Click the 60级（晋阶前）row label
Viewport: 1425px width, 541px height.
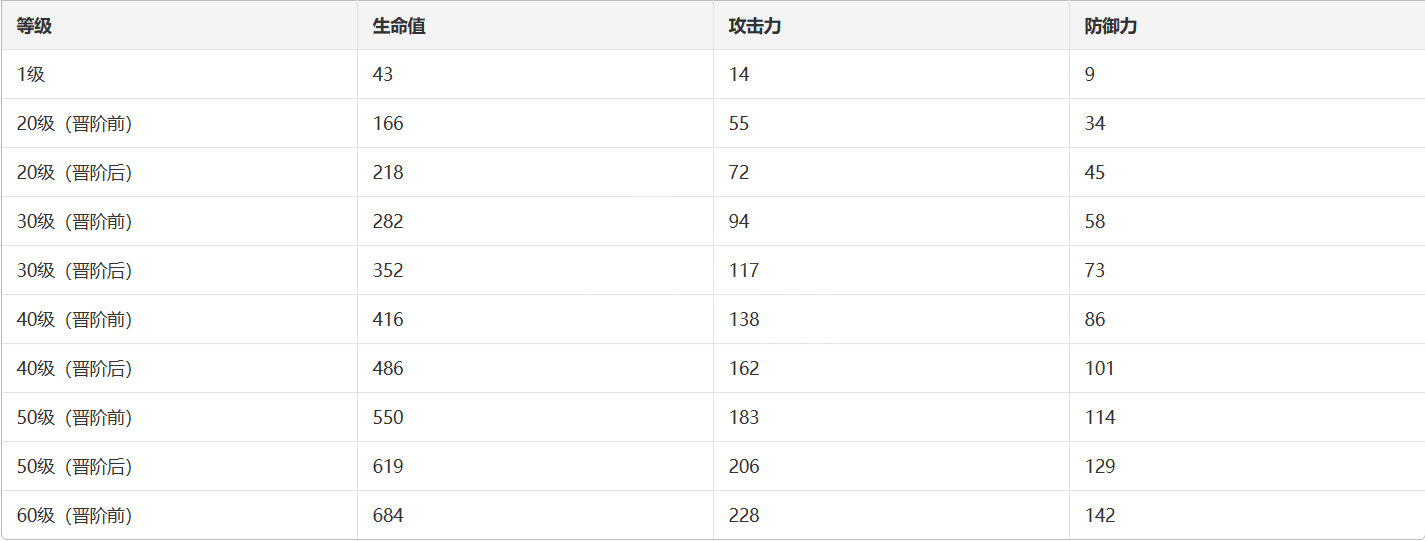pyautogui.click(x=75, y=516)
